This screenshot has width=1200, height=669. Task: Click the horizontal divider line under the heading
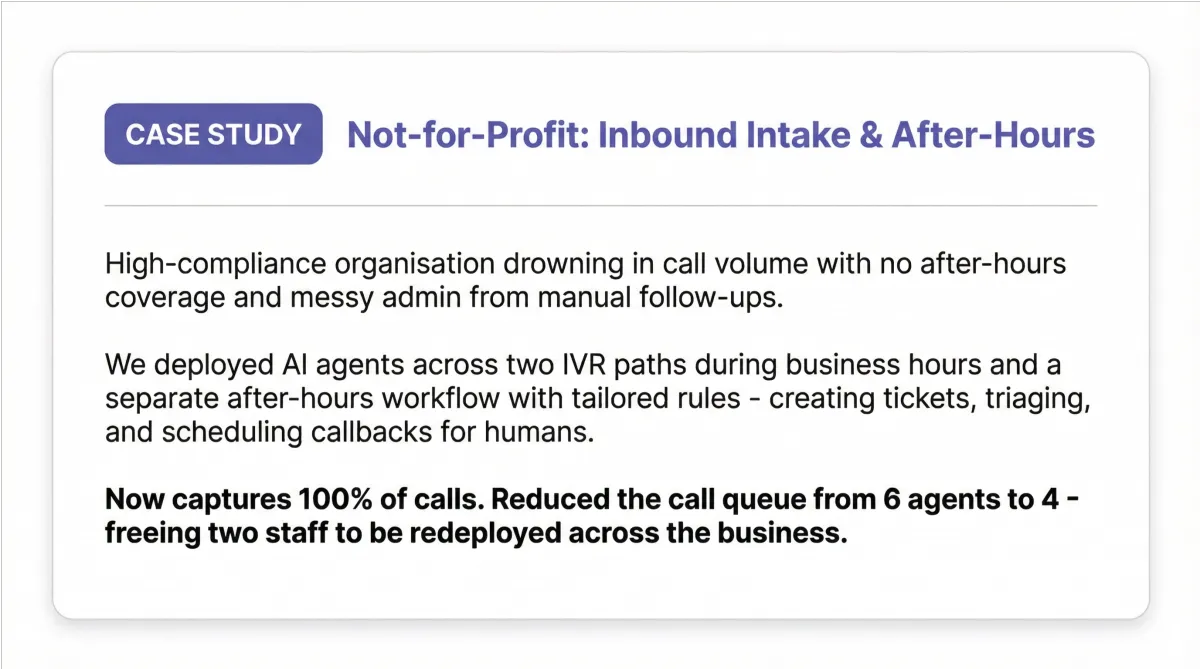pos(601,206)
